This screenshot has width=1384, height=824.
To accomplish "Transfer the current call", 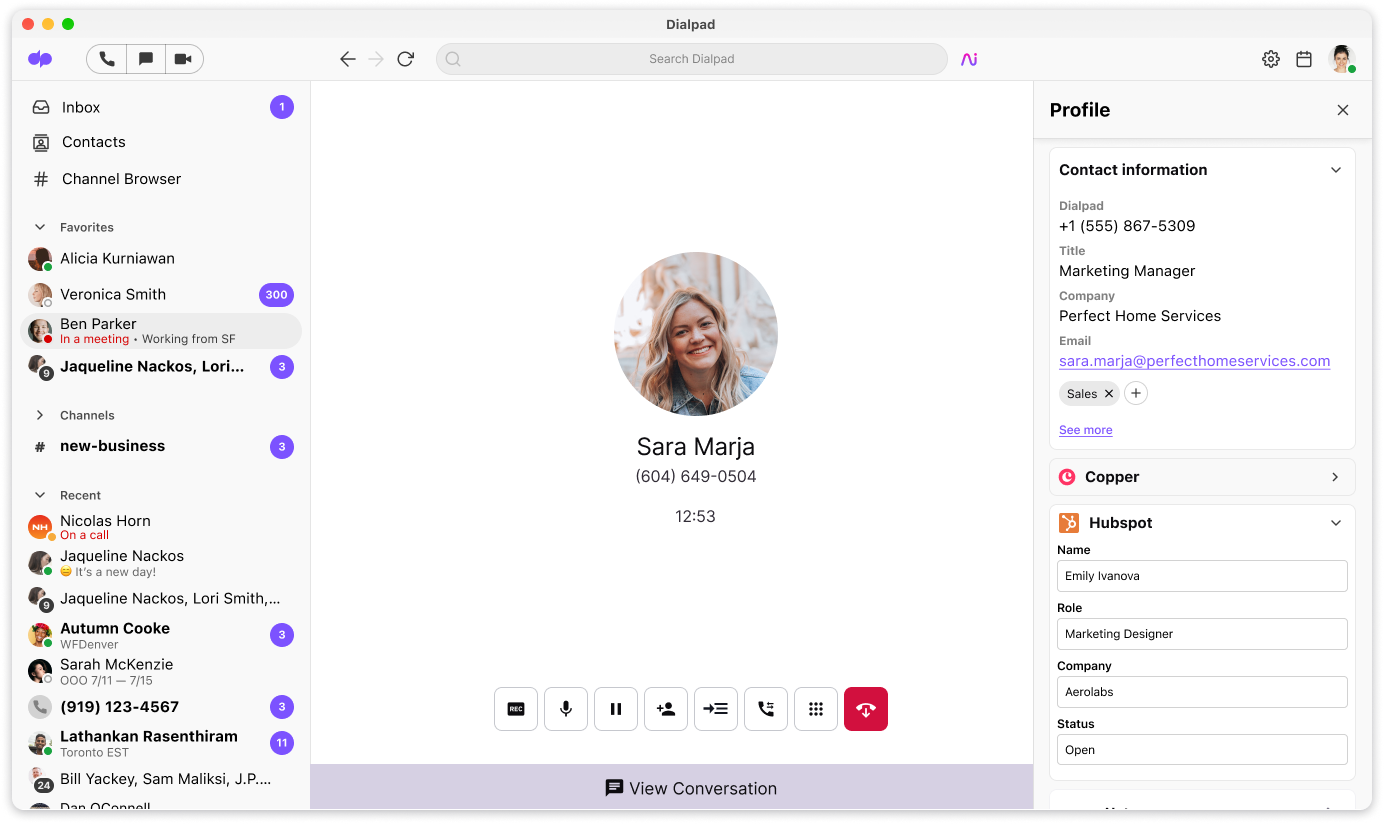I will pos(716,708).
